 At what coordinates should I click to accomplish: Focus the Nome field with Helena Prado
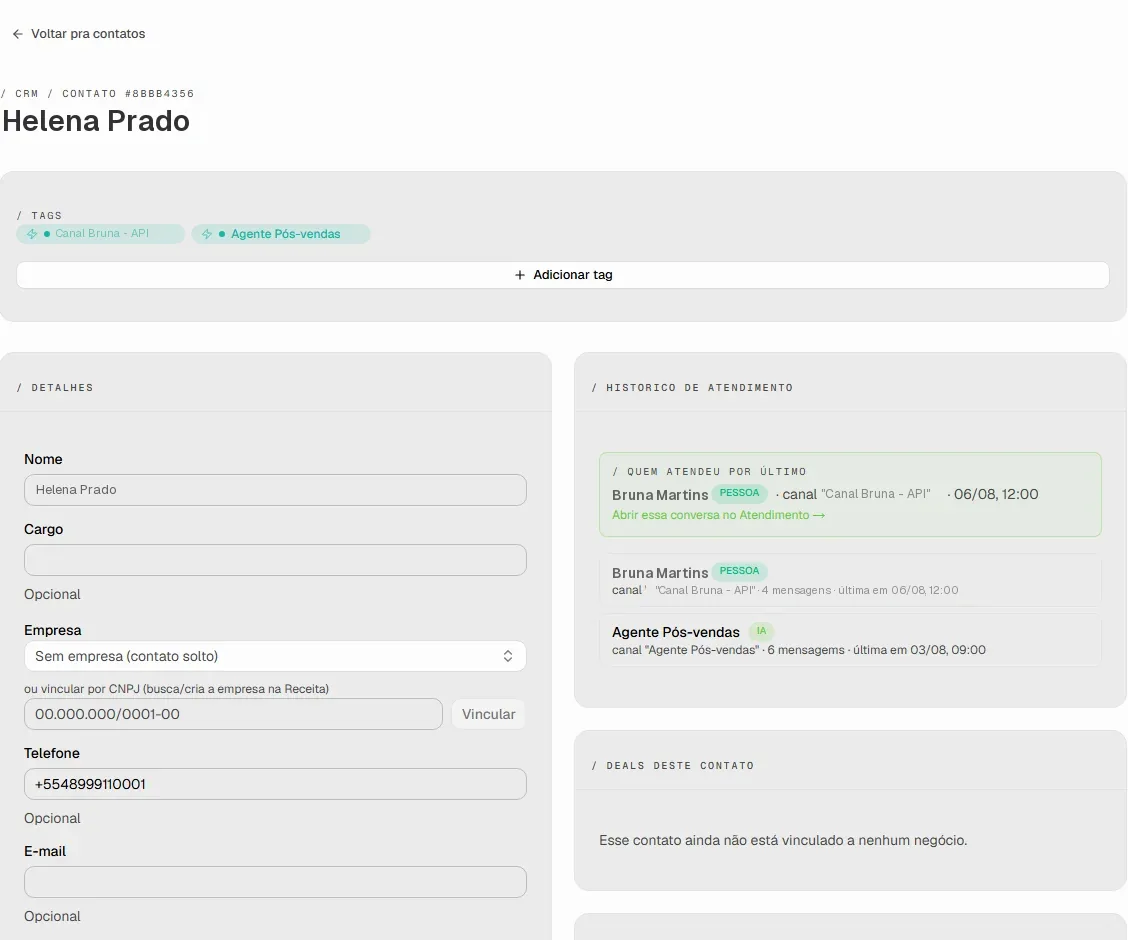(276, 490)
